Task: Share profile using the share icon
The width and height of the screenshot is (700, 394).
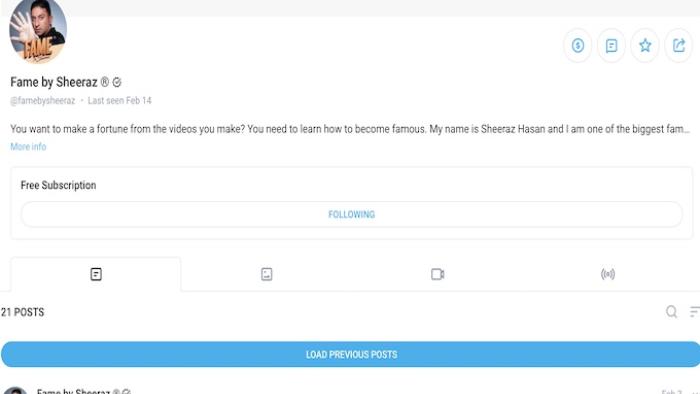Action: [x=679, y=45]
